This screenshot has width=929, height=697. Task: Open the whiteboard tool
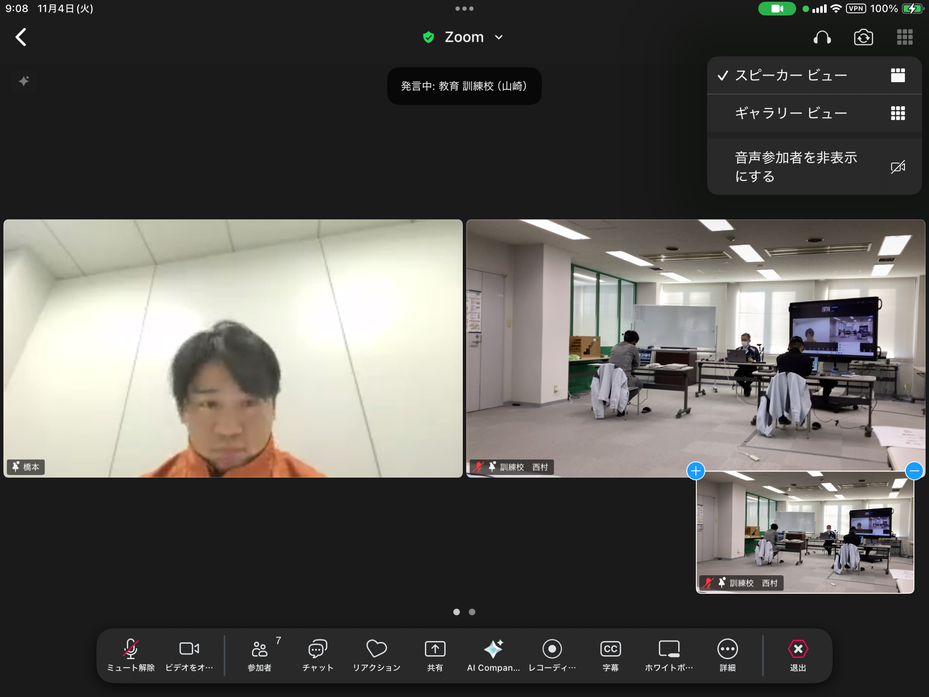(669, 655)
